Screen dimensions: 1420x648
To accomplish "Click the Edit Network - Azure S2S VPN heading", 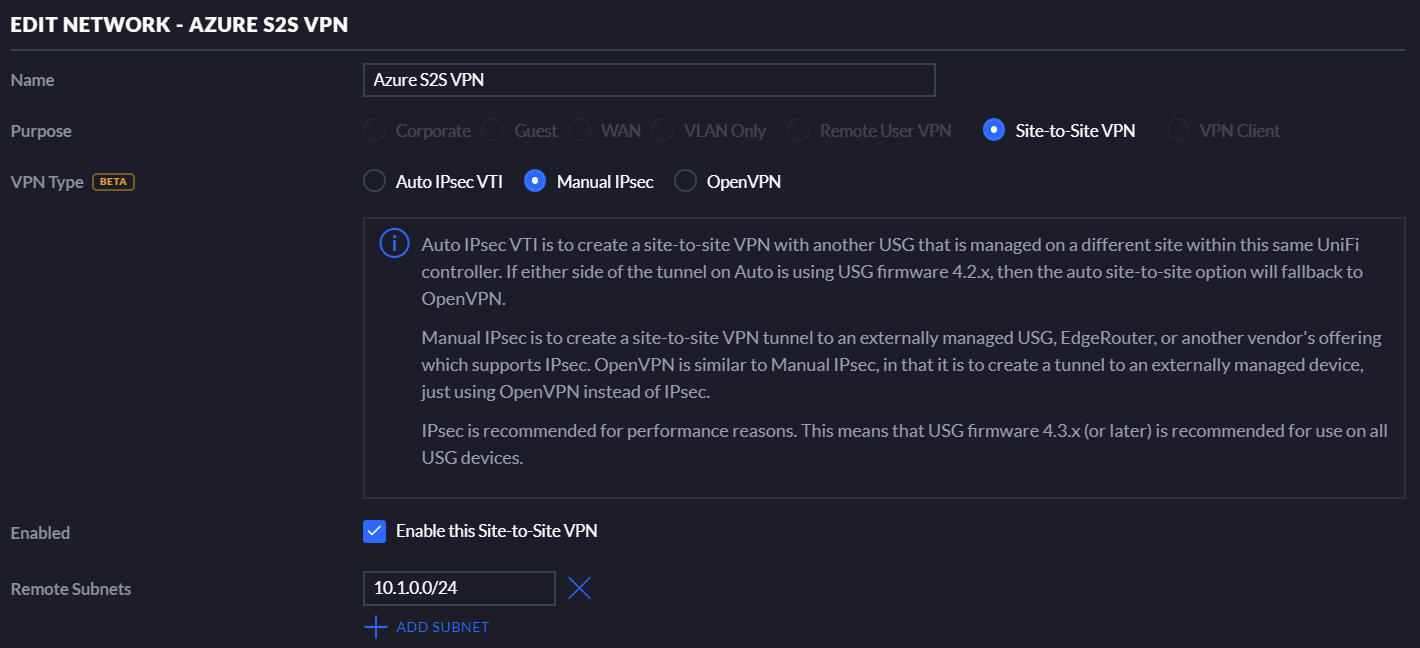I will point(180,25).
